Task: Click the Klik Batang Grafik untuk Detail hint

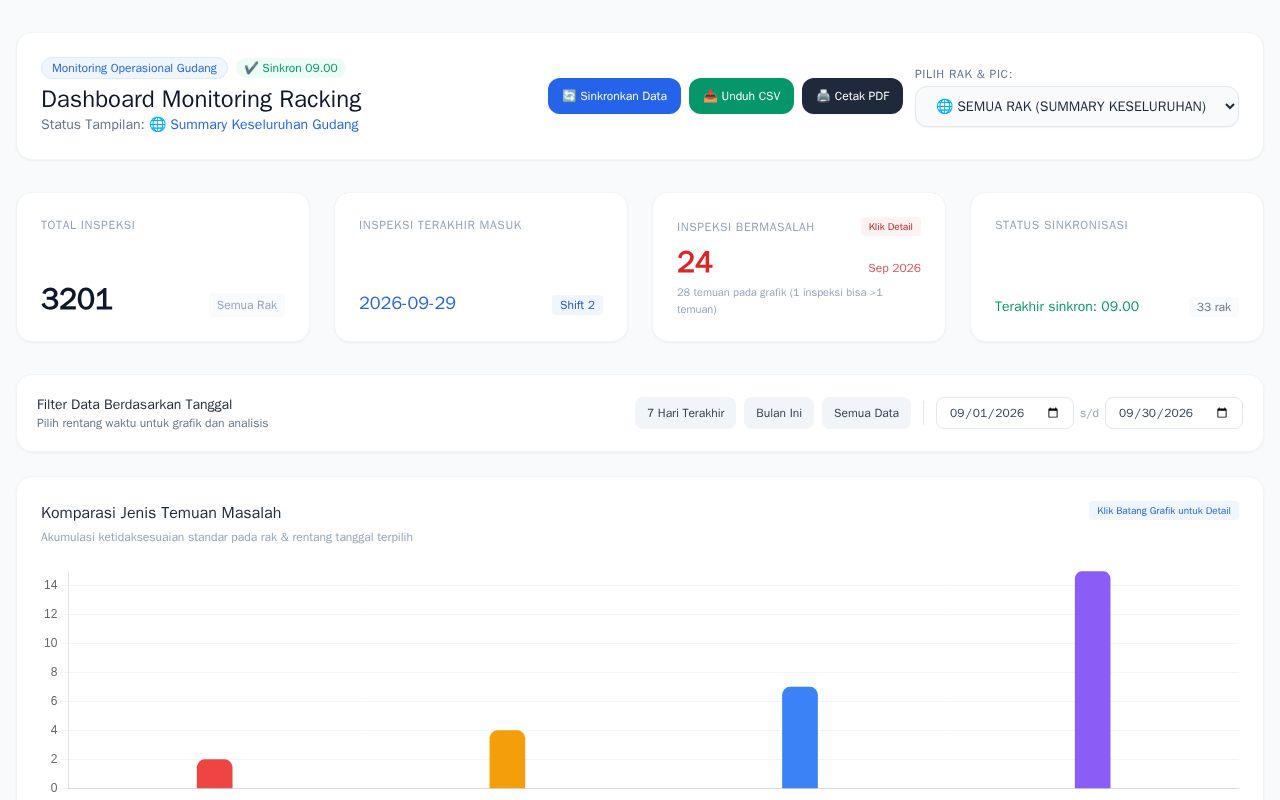Action: coord(1164,511)
